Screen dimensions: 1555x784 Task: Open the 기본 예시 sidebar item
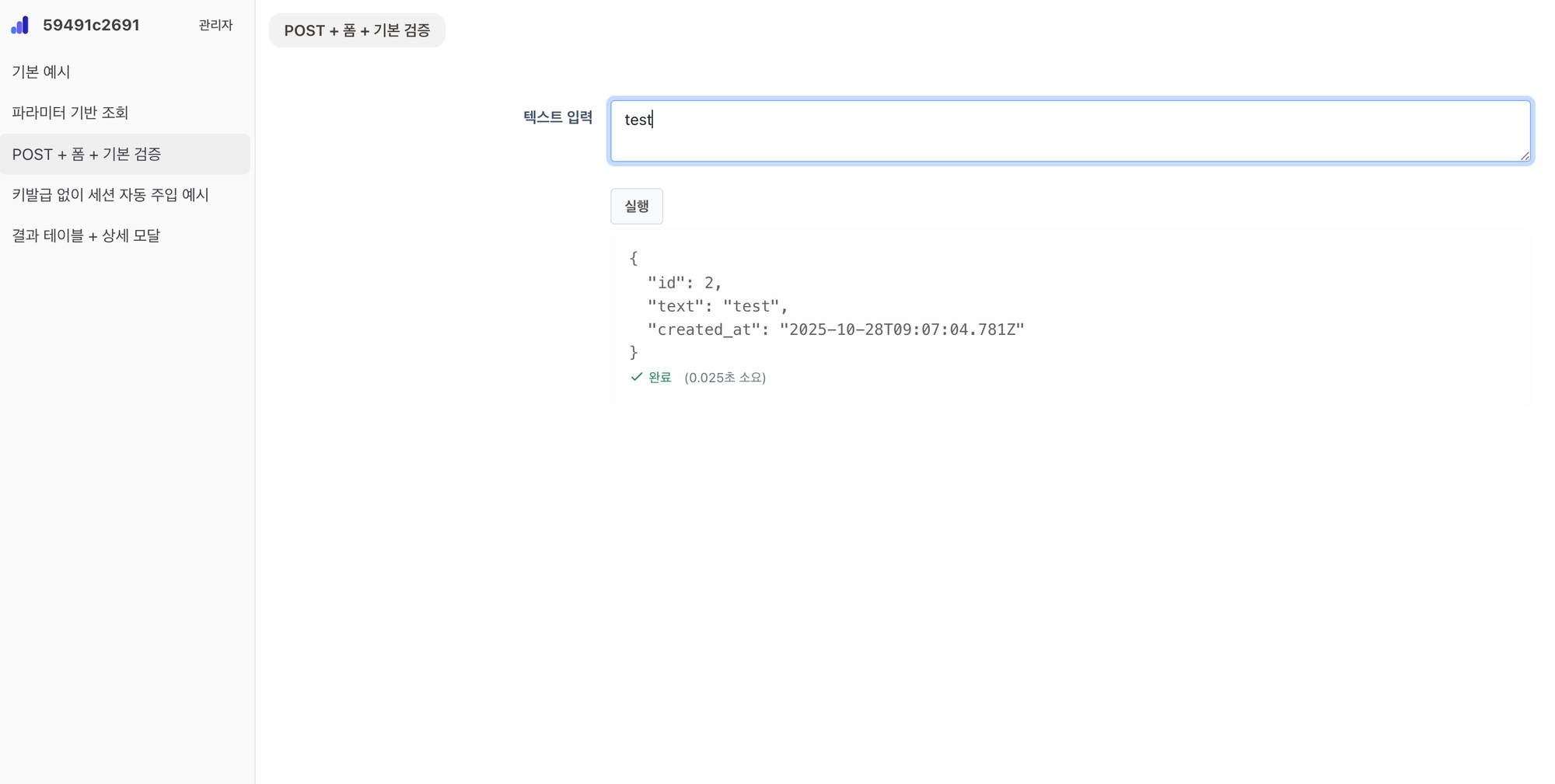coord(41,72)
